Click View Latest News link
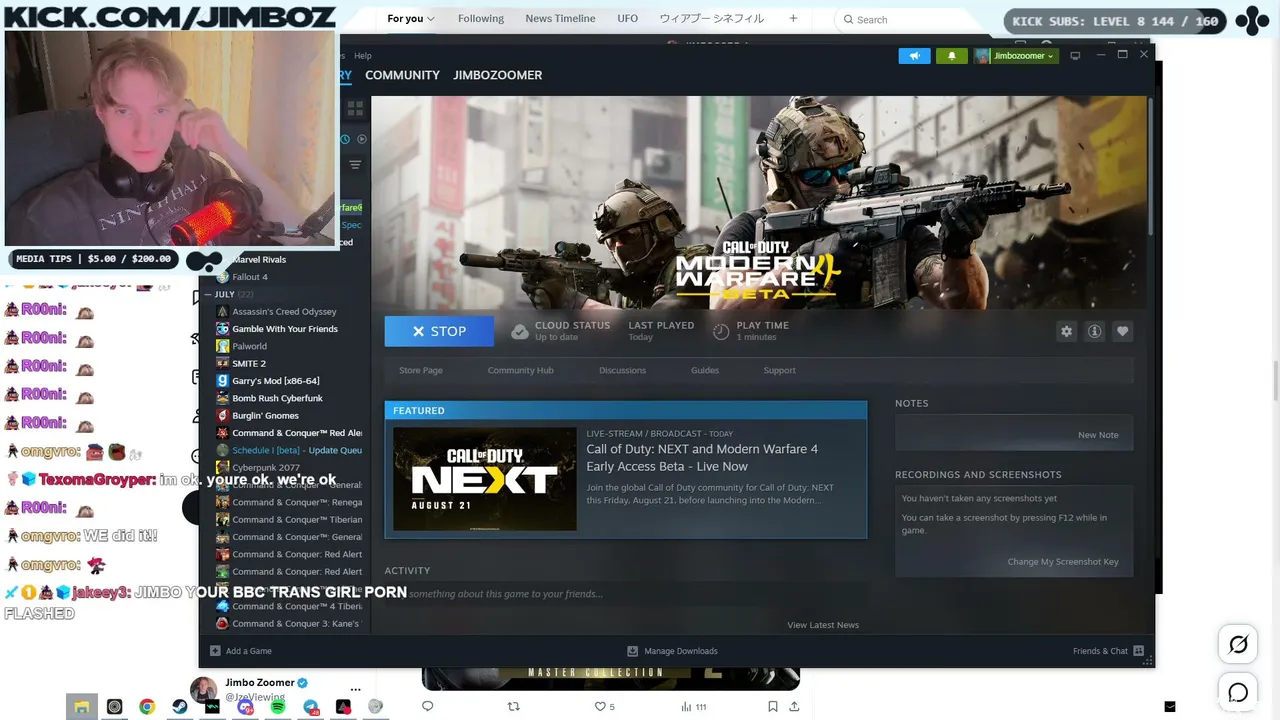 tap(823, 625)
